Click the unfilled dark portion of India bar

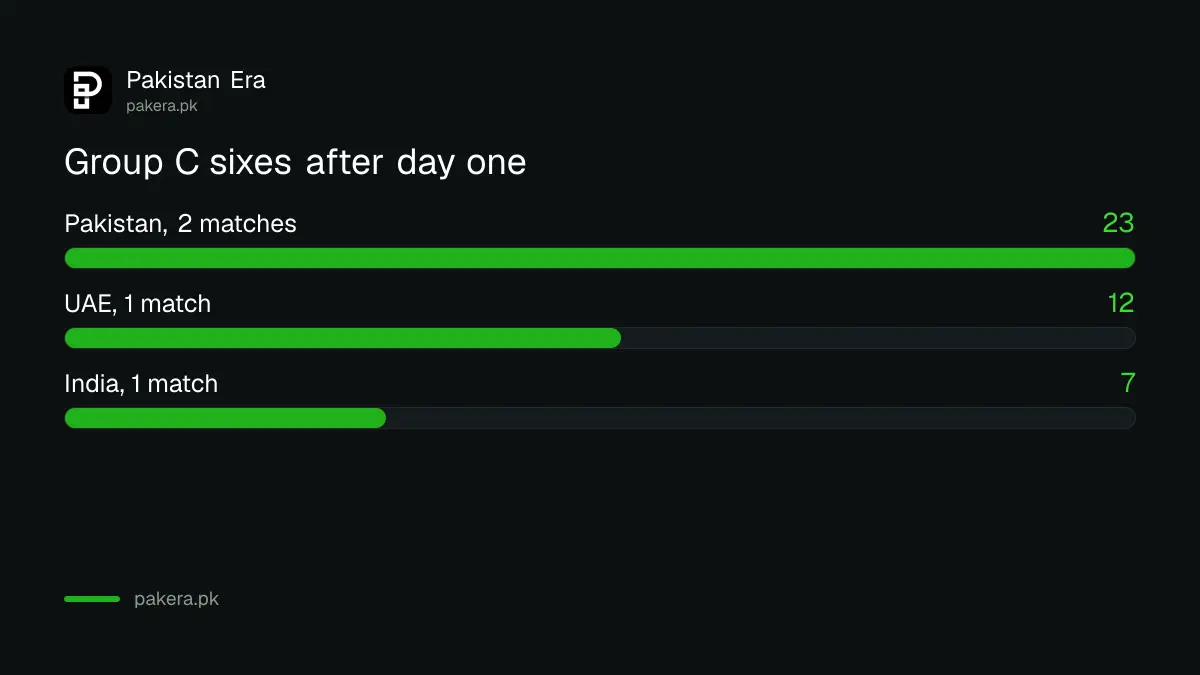click(x=760, y=418)
